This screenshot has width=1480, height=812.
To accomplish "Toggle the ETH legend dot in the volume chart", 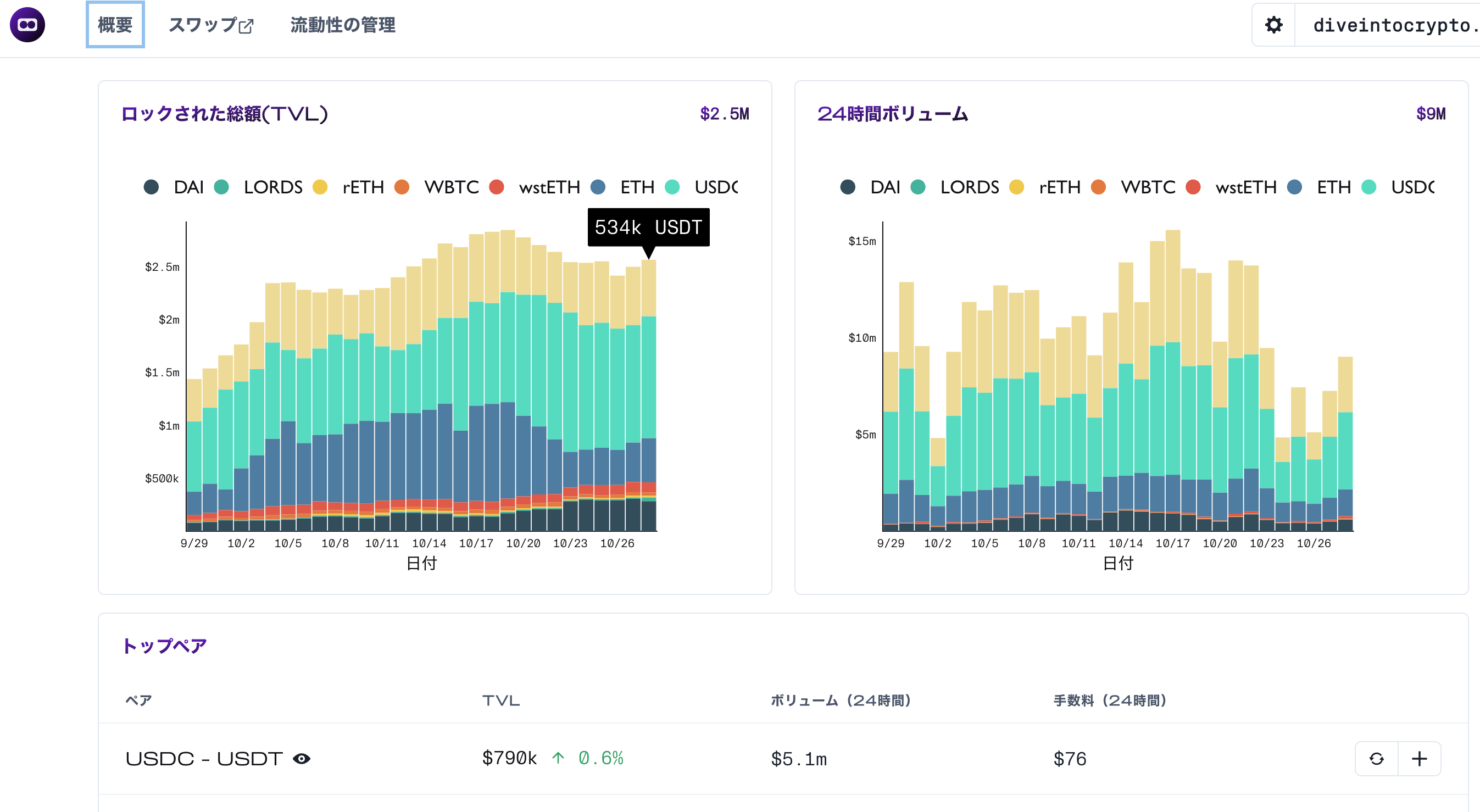I will 1294,187.
